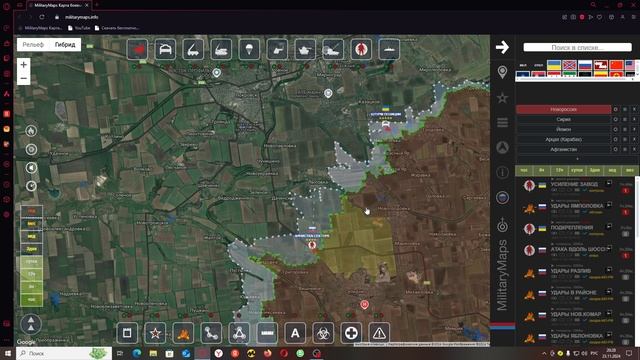Select the helicopter marker tool
The image size is (640, 360).
pyautogui.click(x=277, y=49)
